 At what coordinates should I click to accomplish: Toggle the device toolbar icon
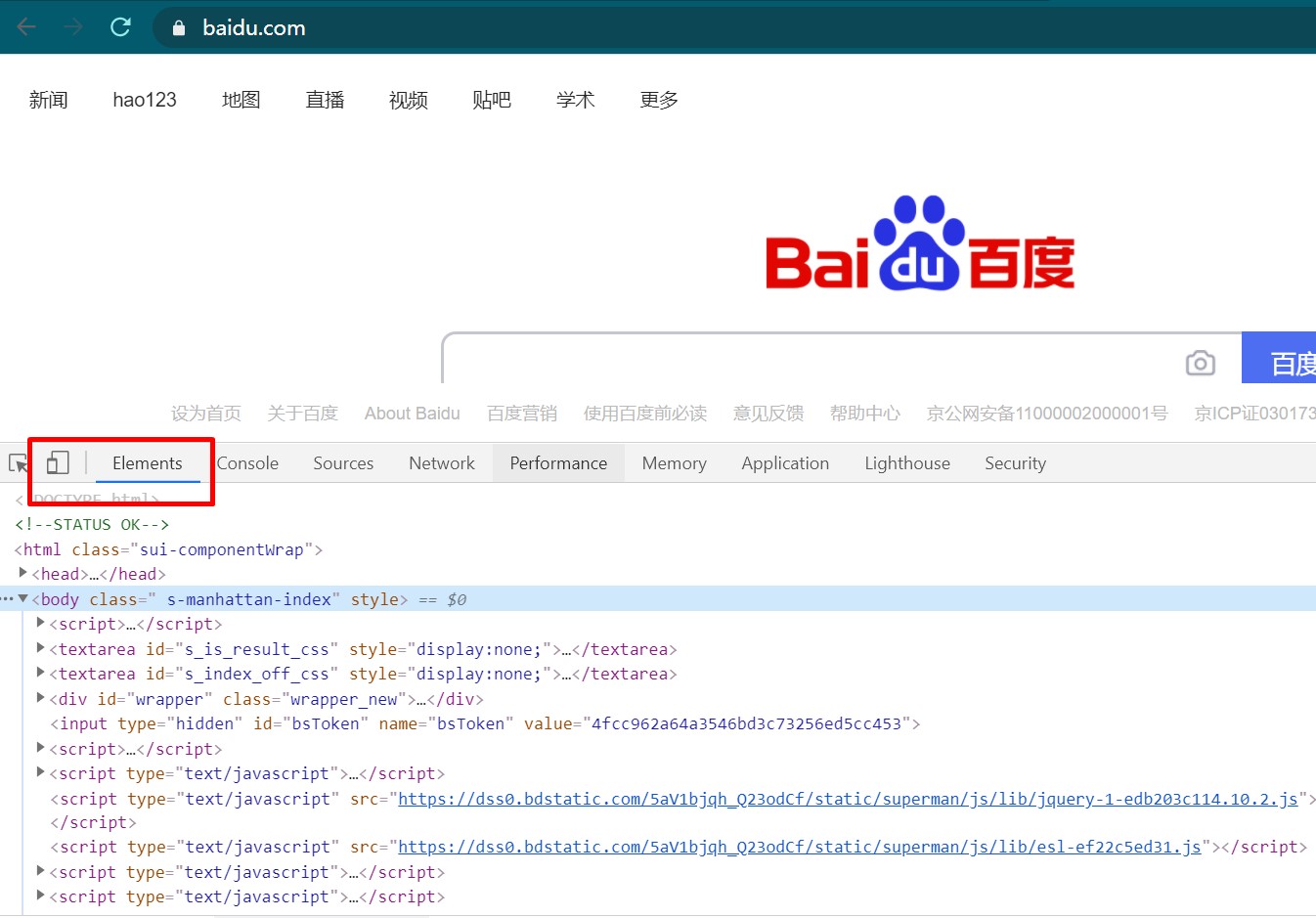click(58, 462)
